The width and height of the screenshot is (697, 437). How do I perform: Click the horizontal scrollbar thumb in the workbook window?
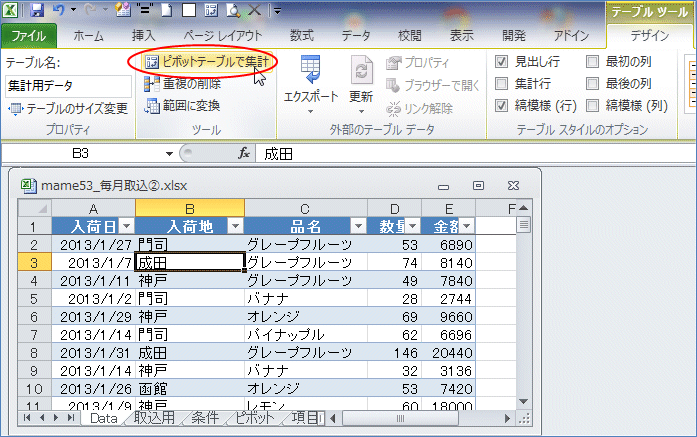click(x=400, y=418)
